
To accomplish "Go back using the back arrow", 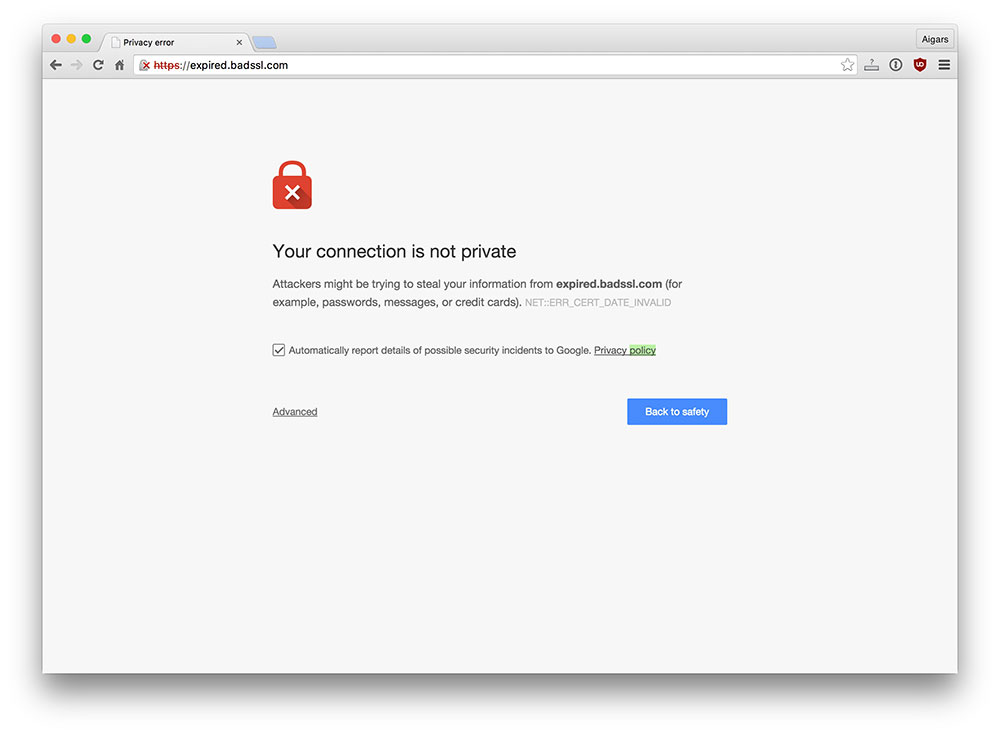I will pyautogui.click(x=55, y=65).
